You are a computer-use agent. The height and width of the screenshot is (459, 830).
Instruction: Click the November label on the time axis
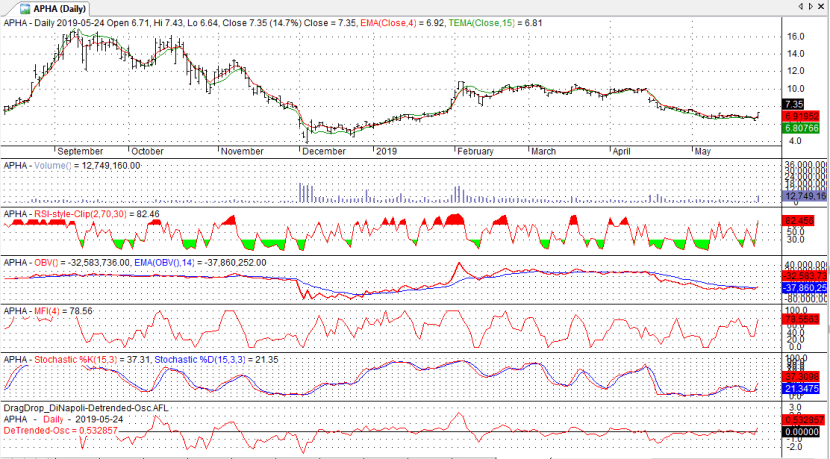pyautogui.click(x=242, y=151)
